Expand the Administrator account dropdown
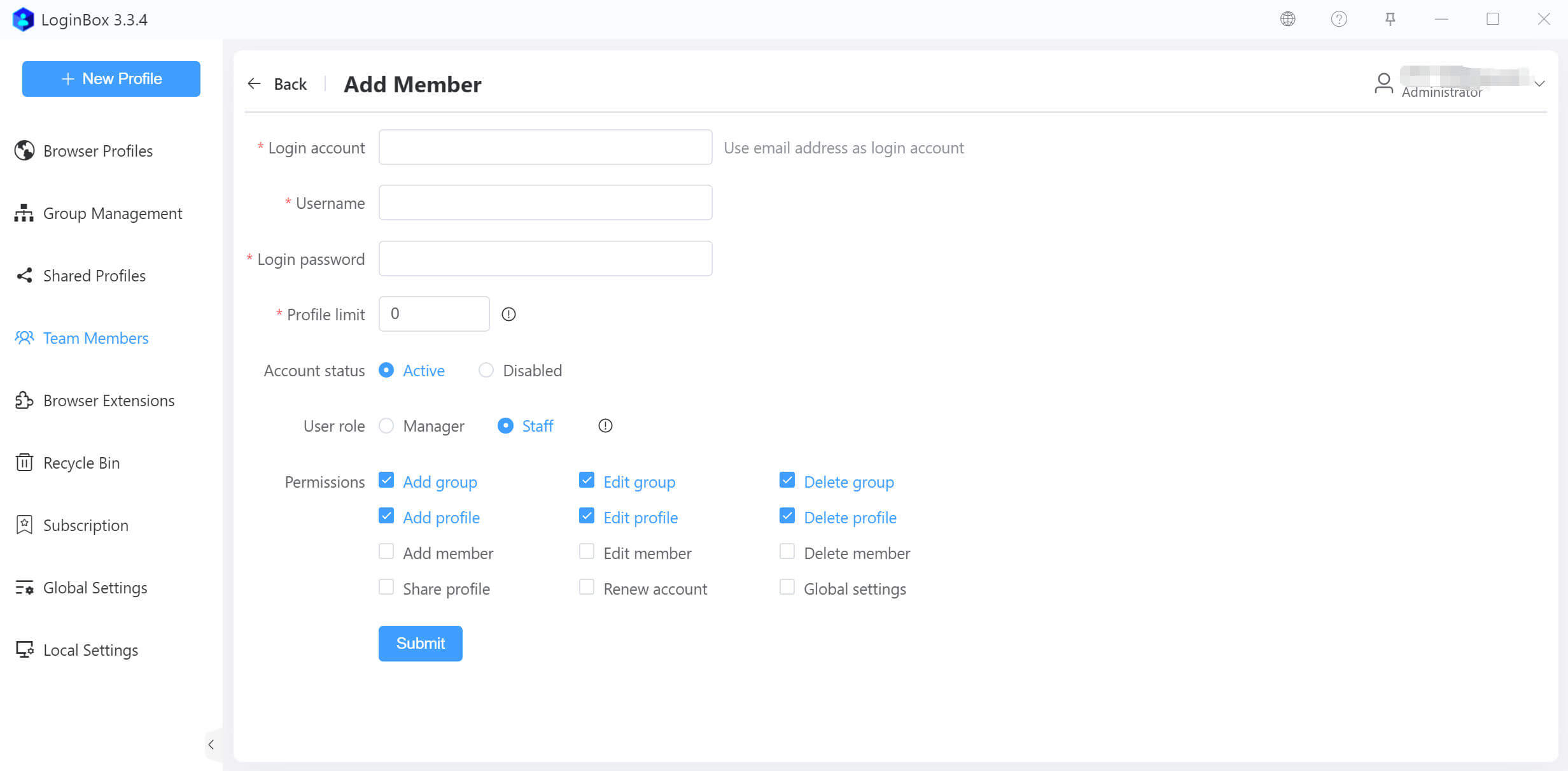The height and width of the screenshot is (771, 1568). [x=1539, y=84]
